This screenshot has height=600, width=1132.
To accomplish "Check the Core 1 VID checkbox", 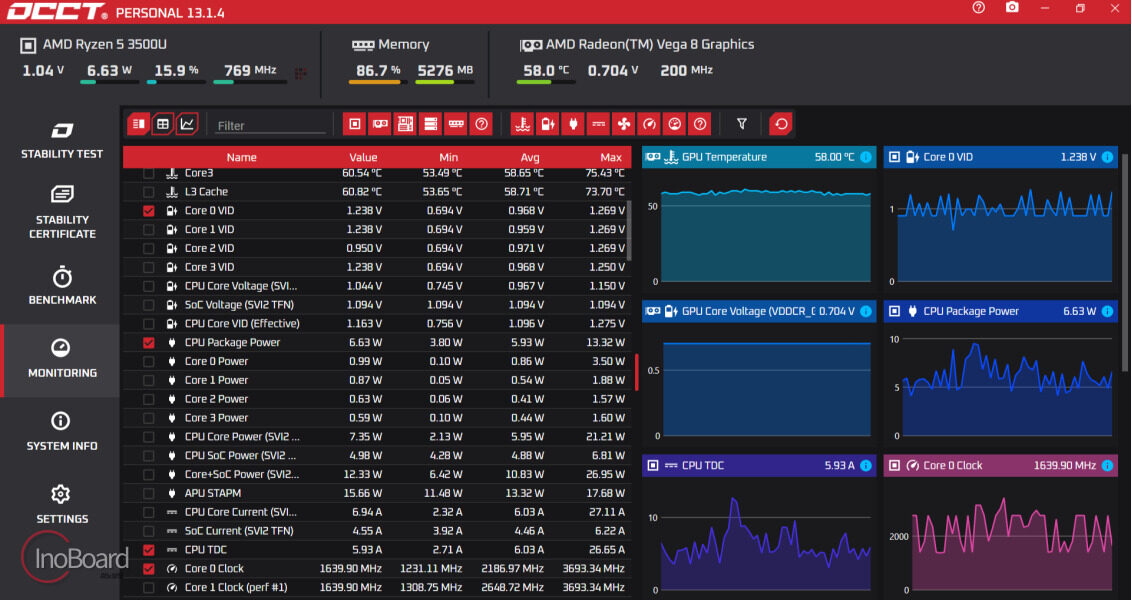I will [x=149, y=230].
